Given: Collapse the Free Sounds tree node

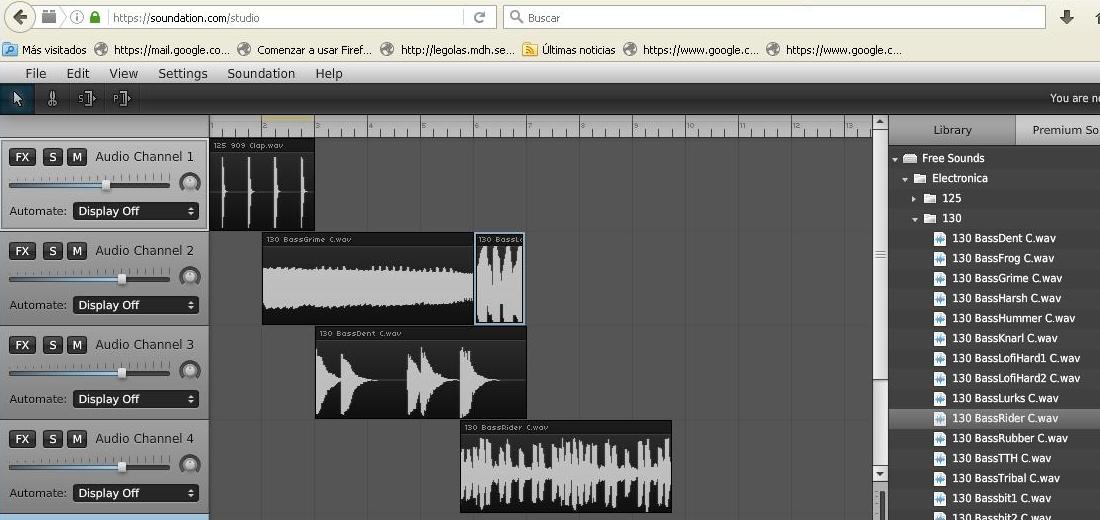Looking at the screenshot, I should coord(895,159).
